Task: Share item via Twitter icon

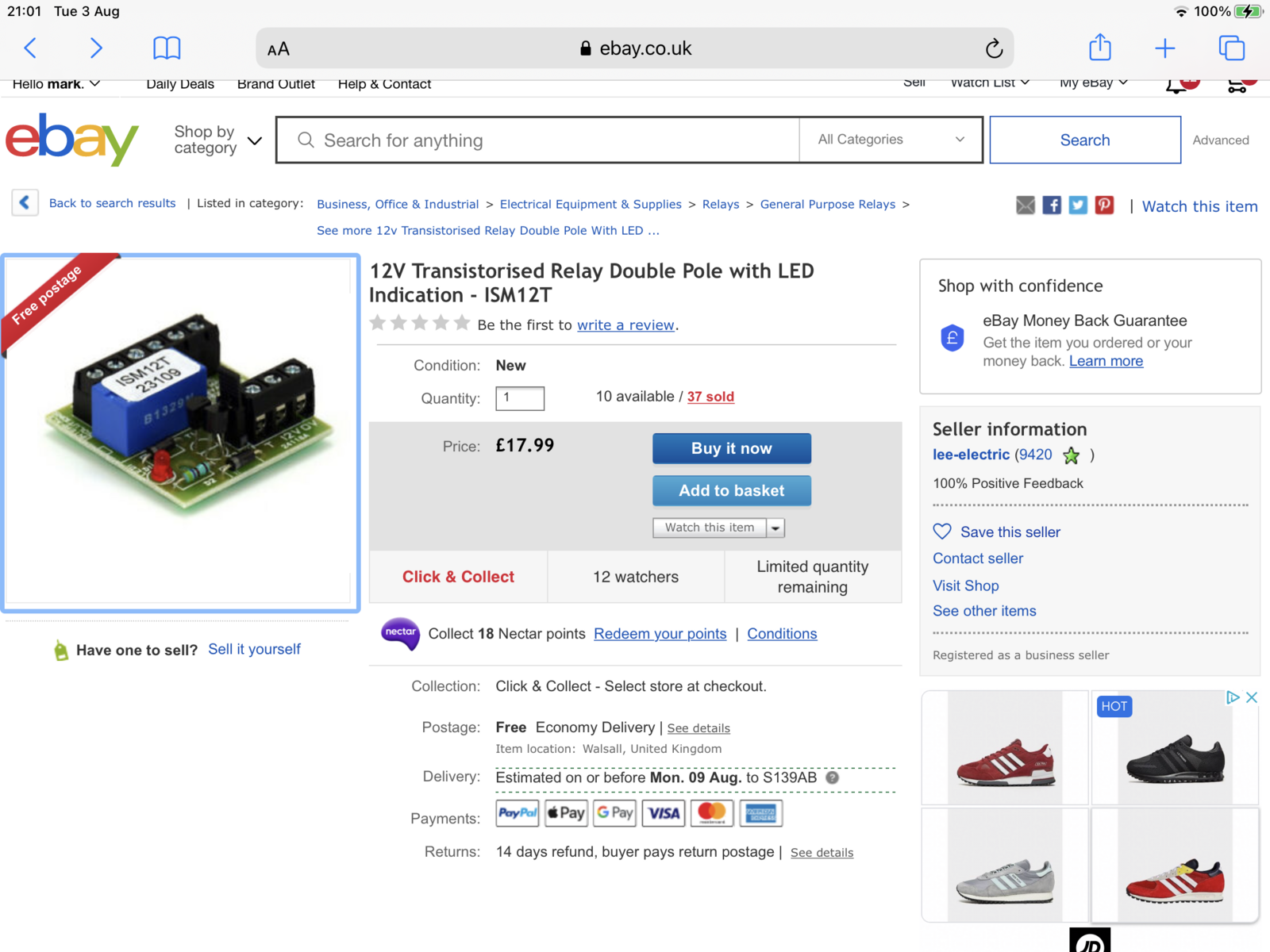Action: pyautogui.click(x=1078, y=205)
